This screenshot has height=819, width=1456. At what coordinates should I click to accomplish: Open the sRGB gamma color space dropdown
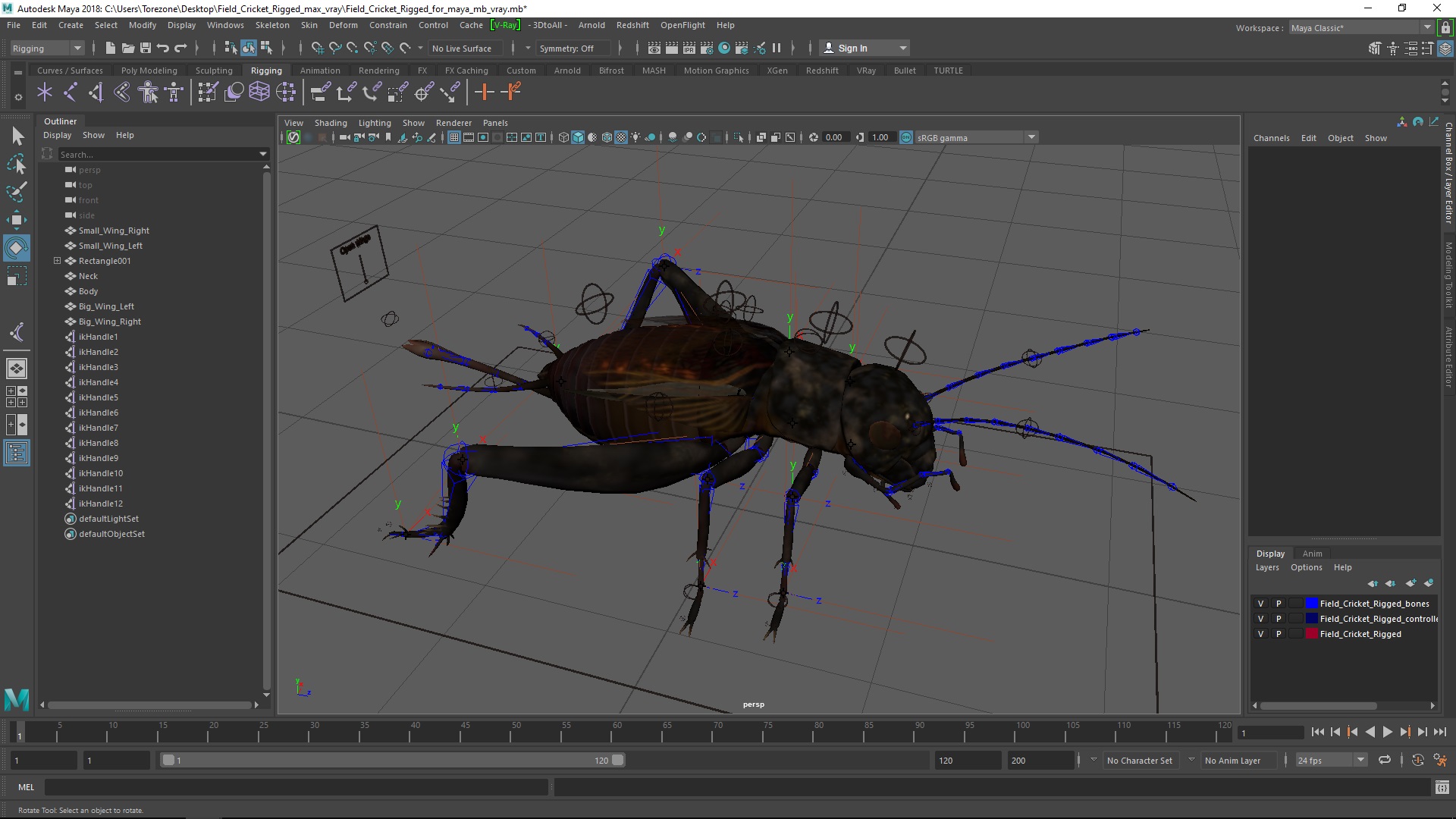(975, 138)
